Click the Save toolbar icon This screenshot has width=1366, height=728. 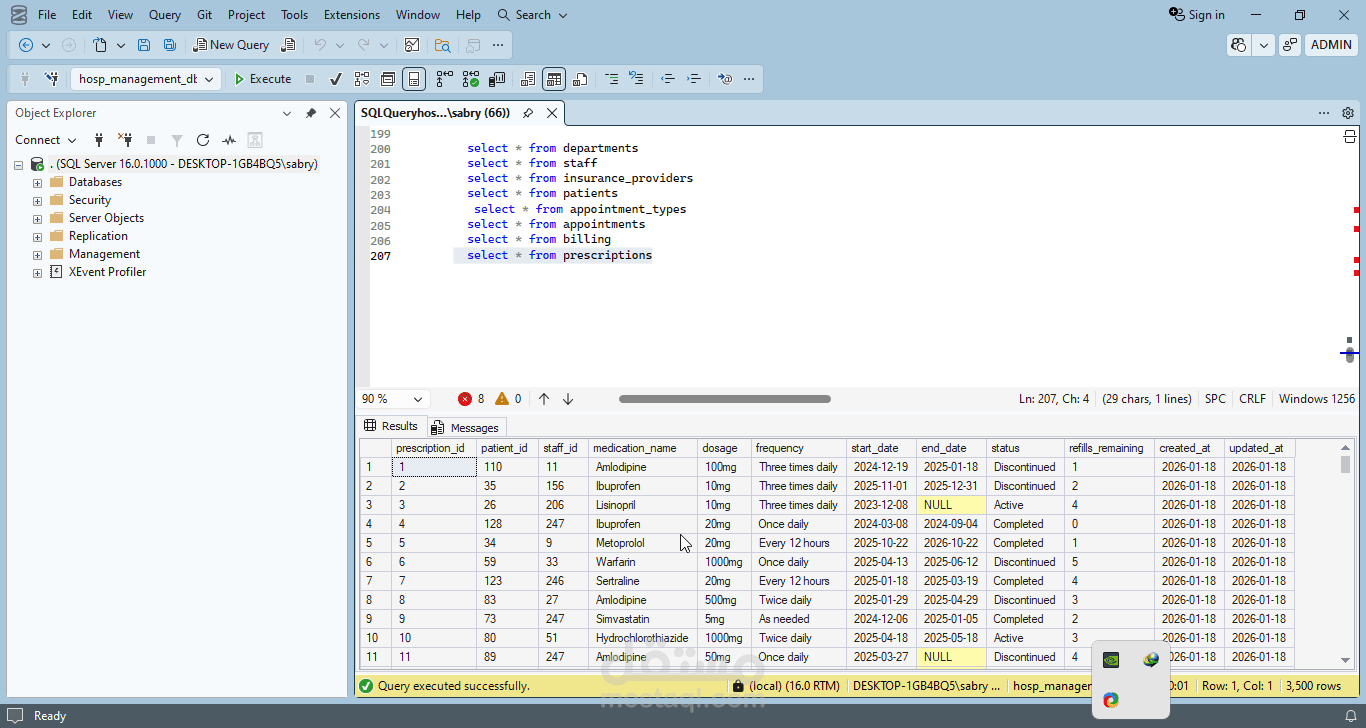[145, 45]
